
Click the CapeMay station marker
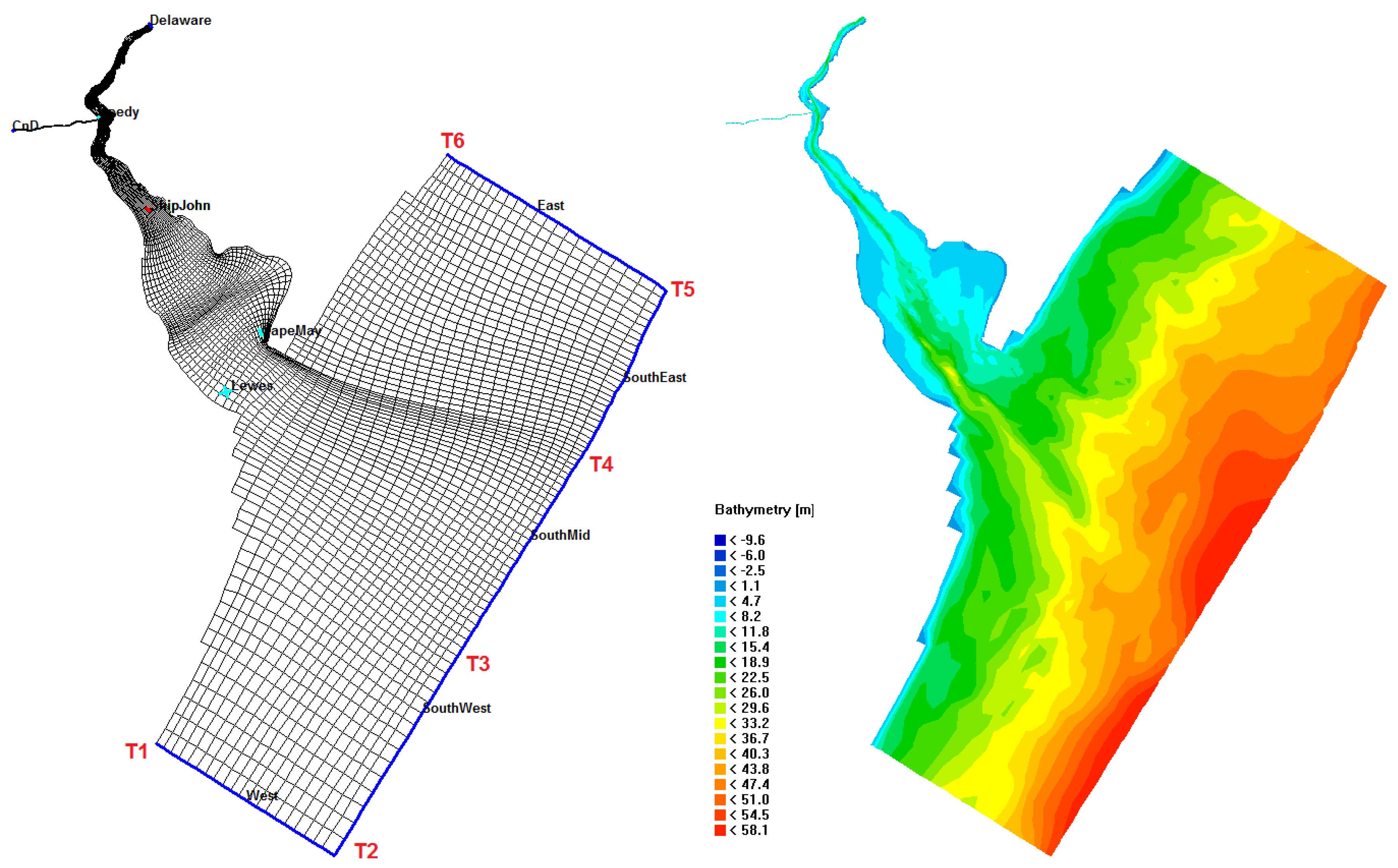pyautogui.click(x=261, y=332)
